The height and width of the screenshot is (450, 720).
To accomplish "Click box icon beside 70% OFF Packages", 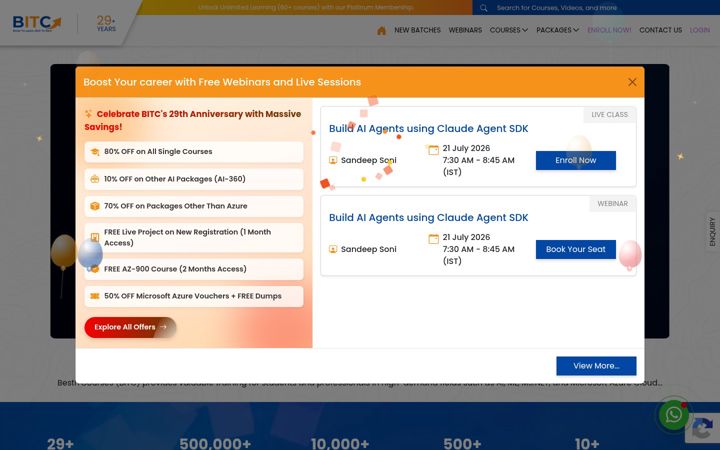I will (95, 206).
